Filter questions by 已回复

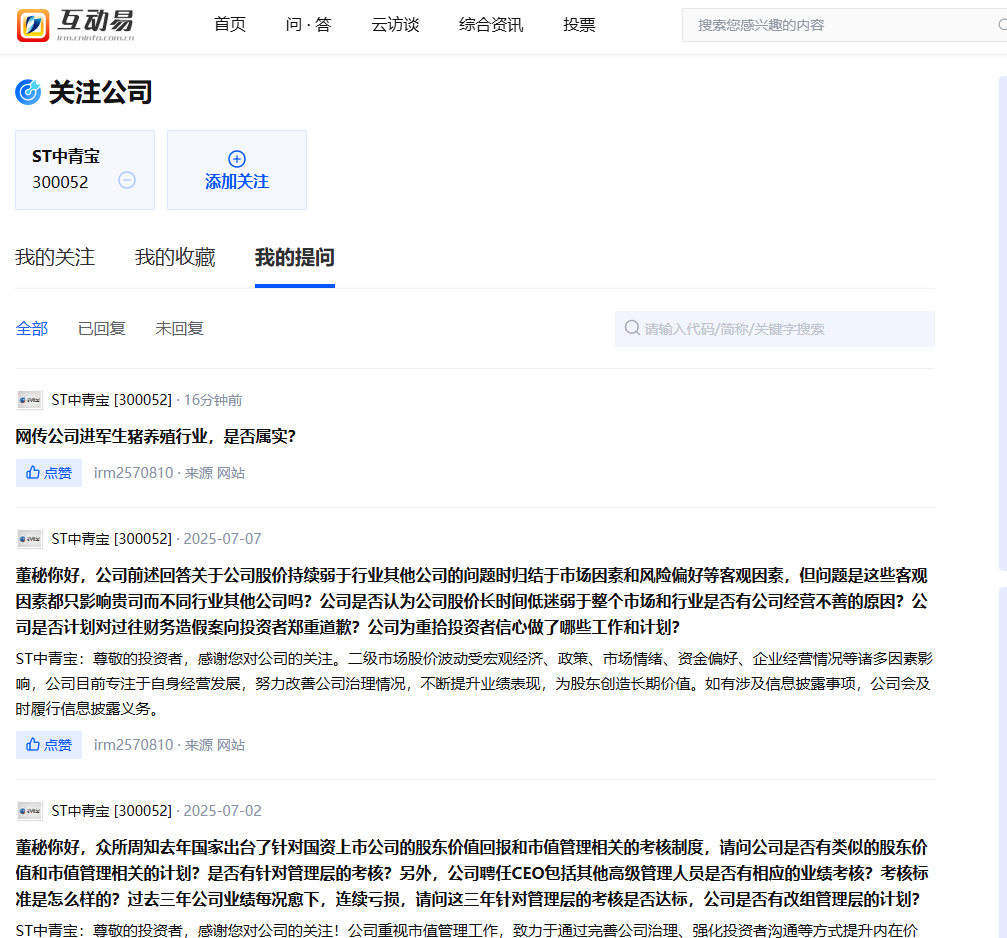(x=101, y=329)
